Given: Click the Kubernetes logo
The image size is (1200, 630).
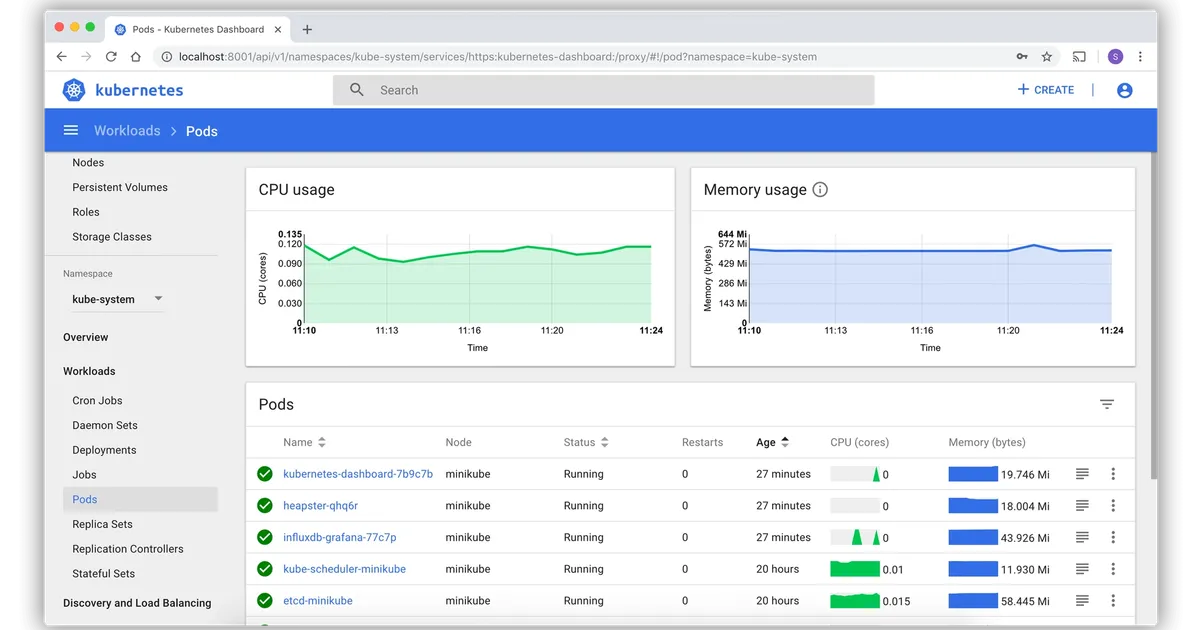Looking at the screenshot, I should (73, 89).
